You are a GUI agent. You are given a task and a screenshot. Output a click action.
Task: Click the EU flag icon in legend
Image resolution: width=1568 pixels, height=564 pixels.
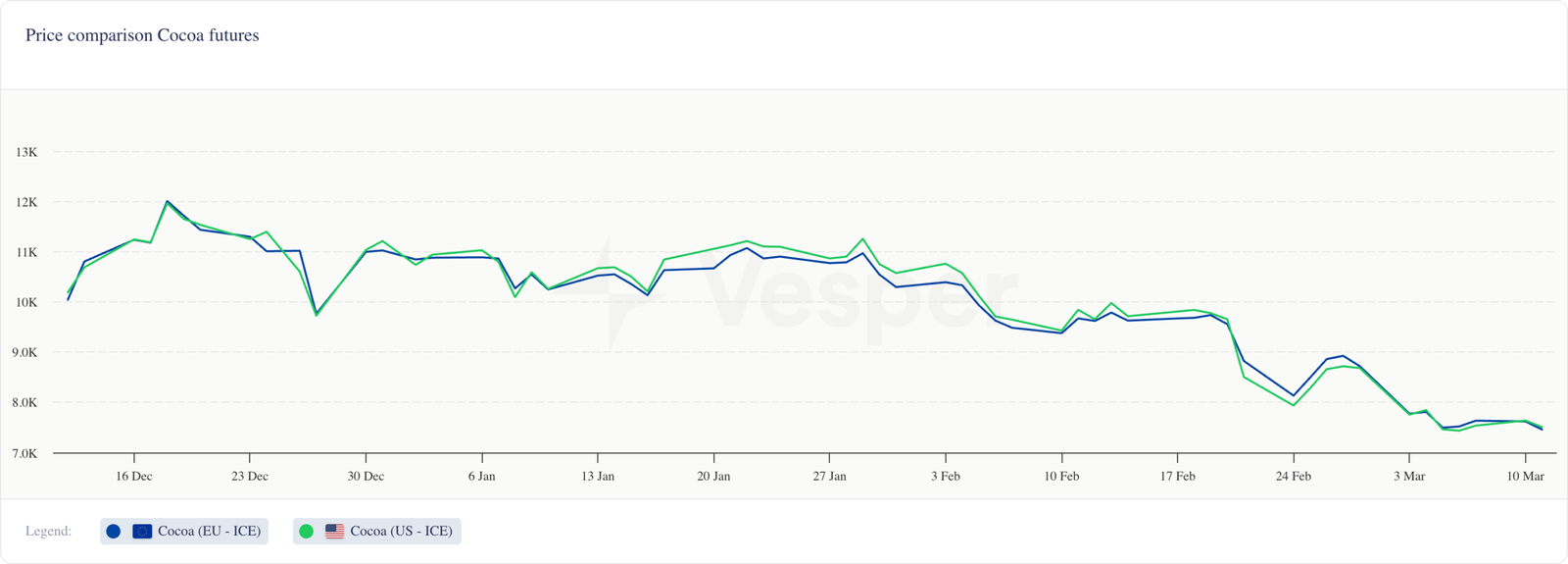[142, 532]
